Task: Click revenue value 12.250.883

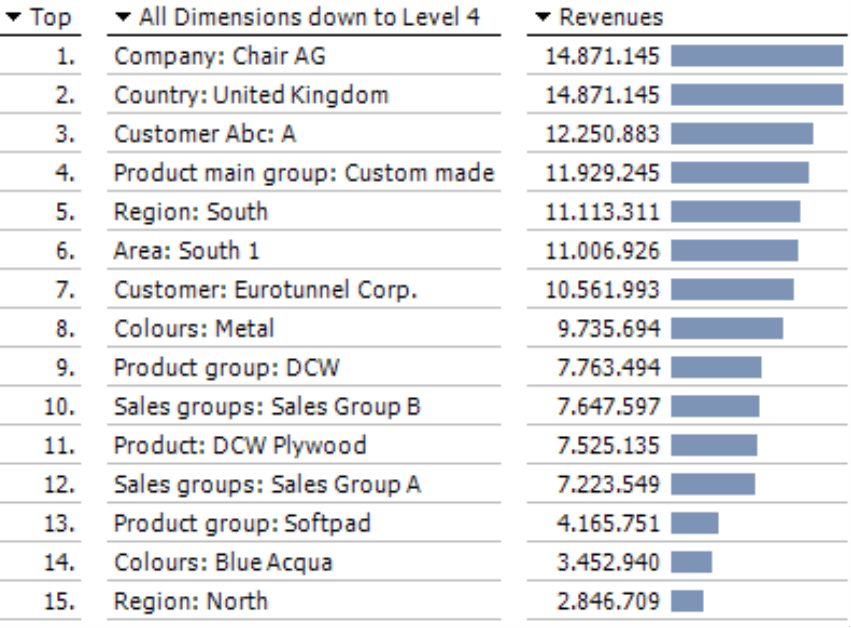Action: click(x=602, y=134)
